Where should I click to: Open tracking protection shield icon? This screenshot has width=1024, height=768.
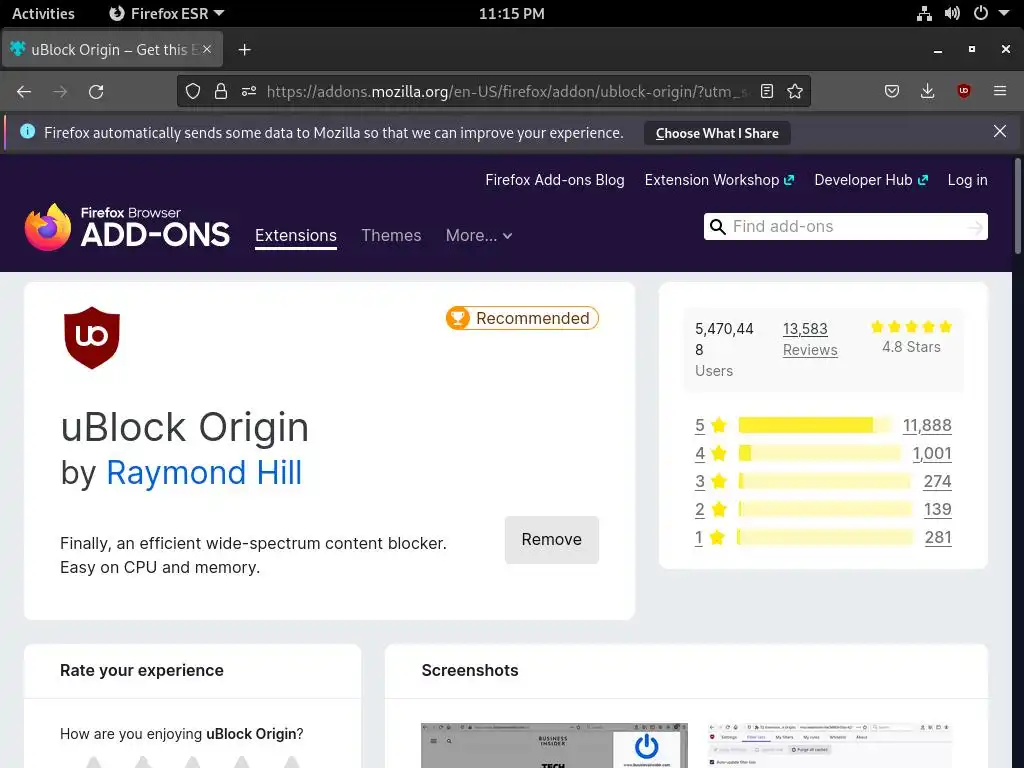(x=193, y=91)
